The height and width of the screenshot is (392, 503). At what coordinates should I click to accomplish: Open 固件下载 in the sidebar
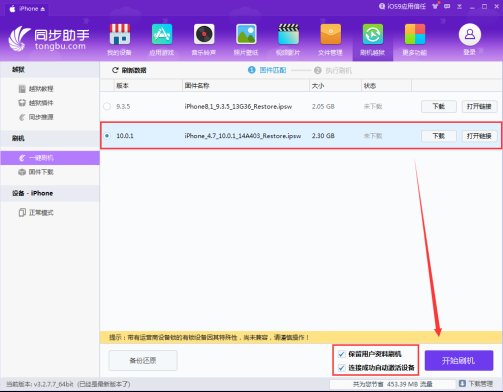coord(36,172)
